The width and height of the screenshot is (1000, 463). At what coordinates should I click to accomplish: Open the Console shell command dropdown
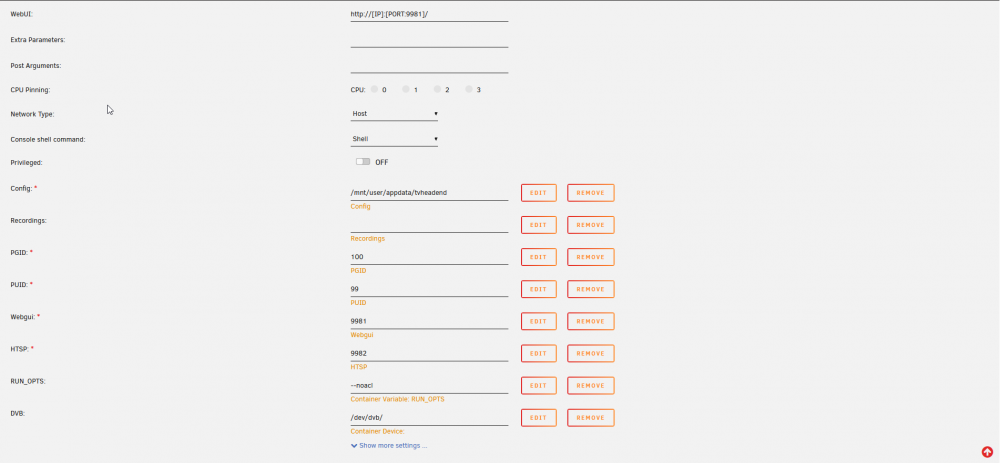(x=394, y=139)
